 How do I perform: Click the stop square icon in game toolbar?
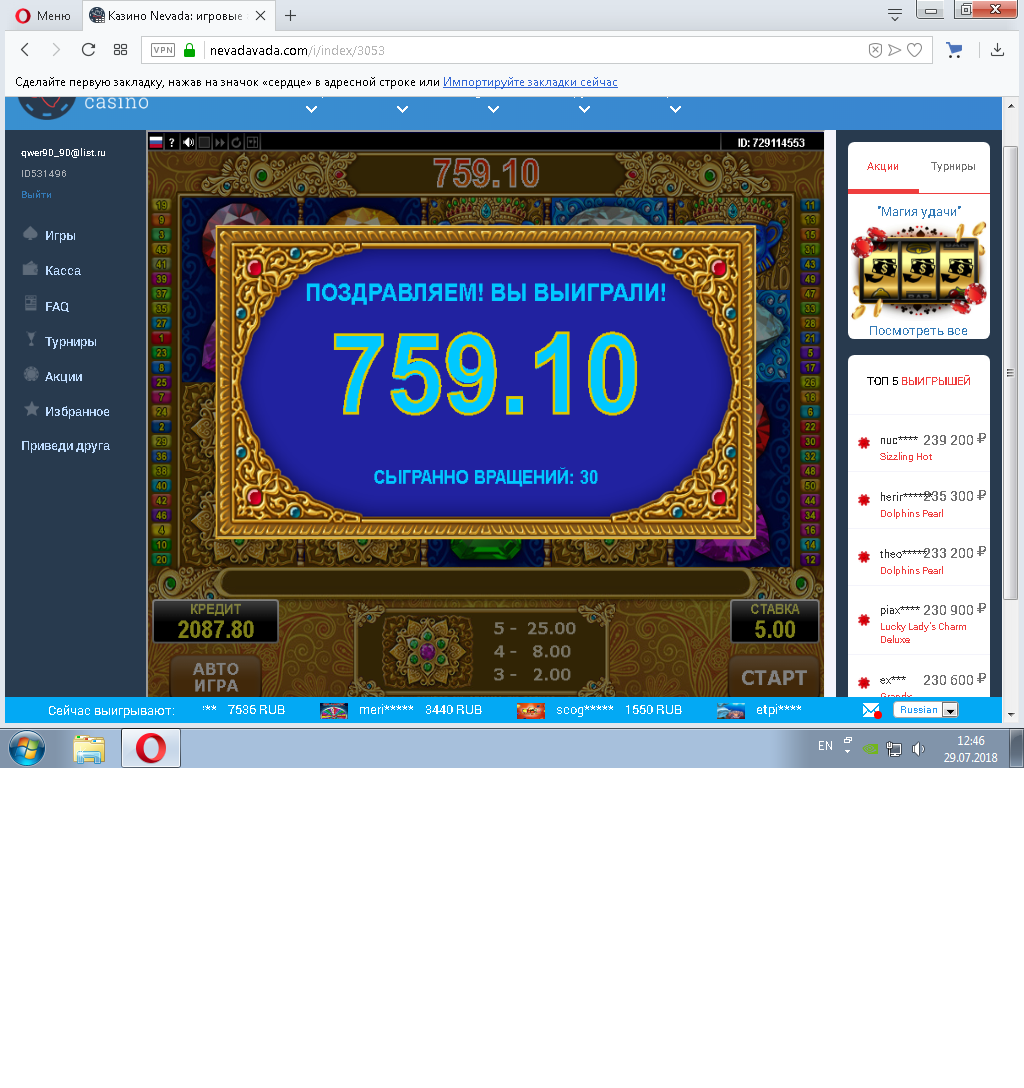coord(204,142)
